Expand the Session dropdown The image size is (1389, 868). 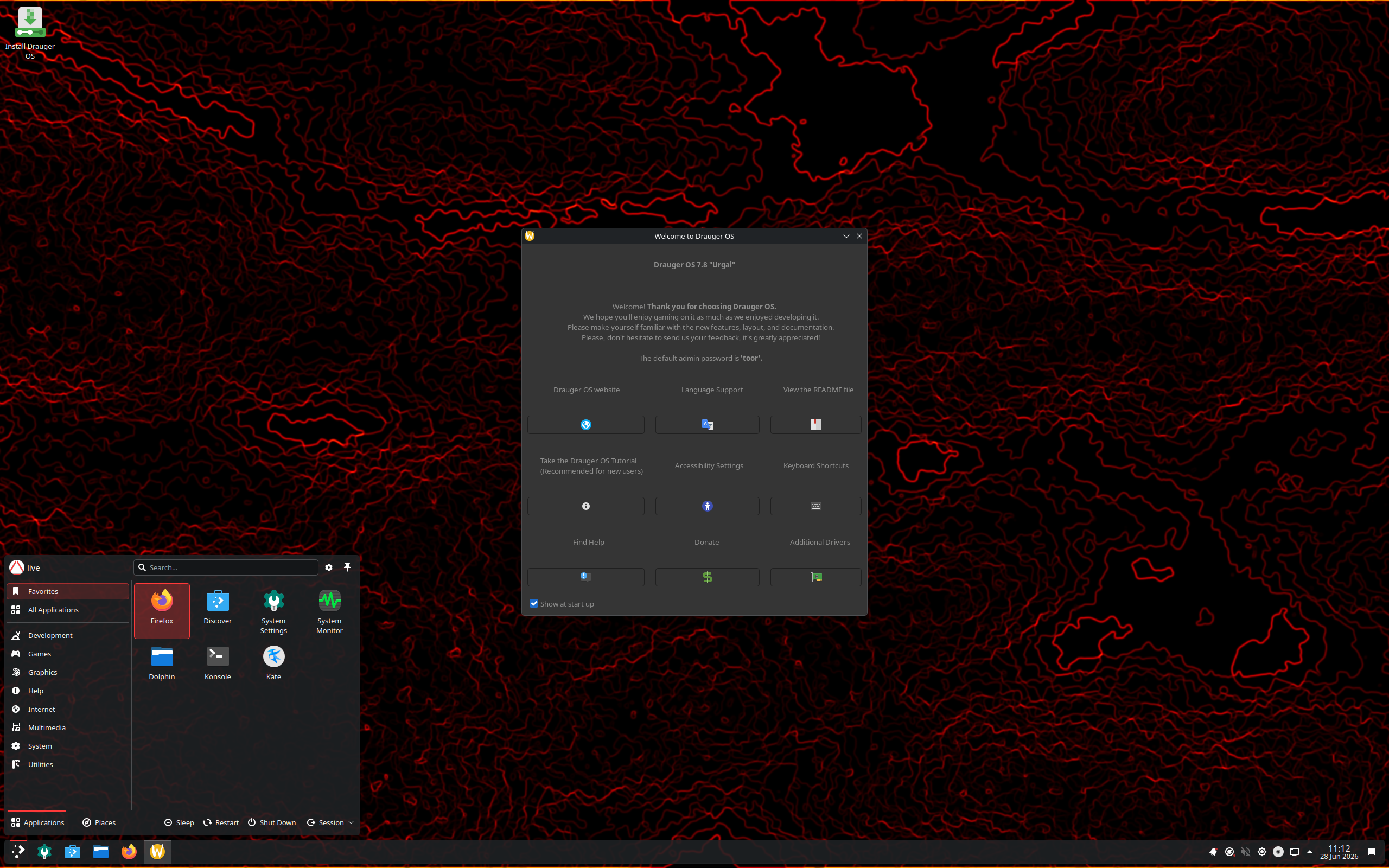[330, 822]
